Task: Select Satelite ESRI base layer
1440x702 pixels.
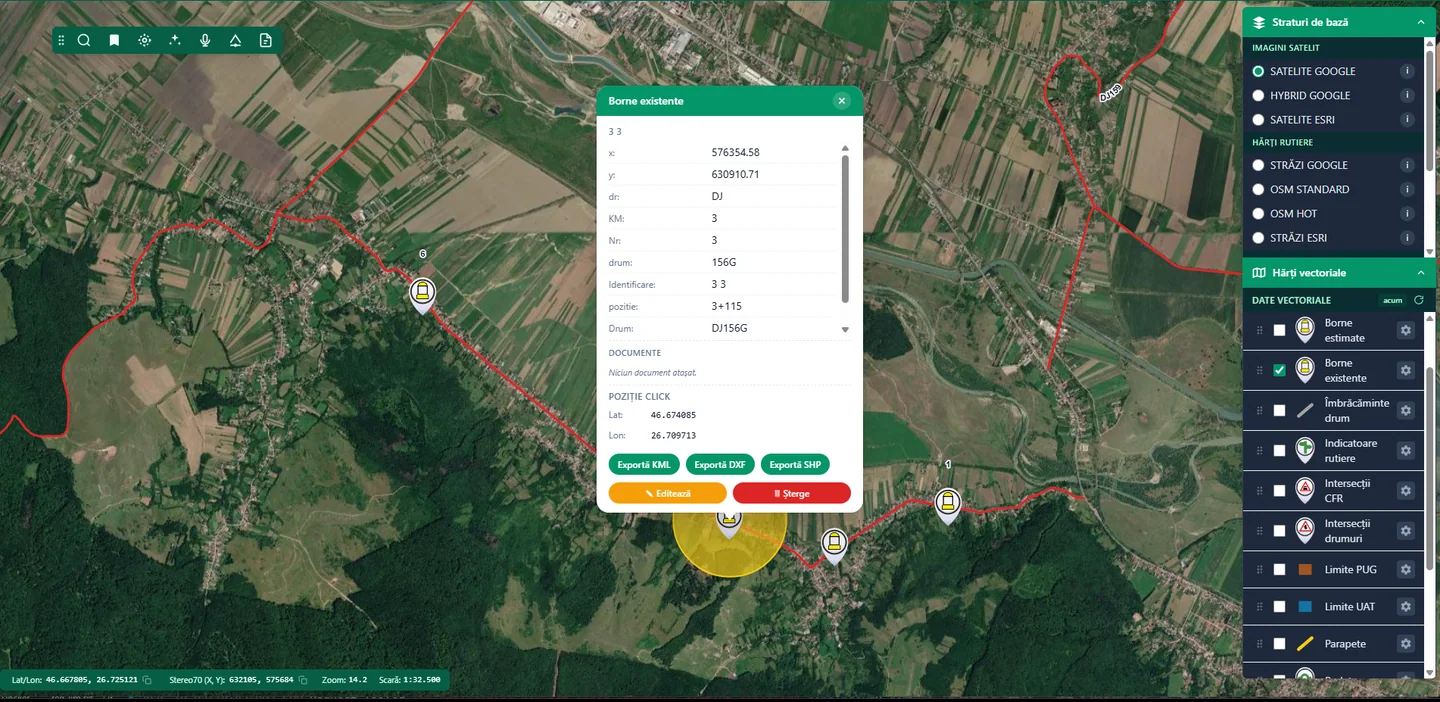Action: (1258, 119)
